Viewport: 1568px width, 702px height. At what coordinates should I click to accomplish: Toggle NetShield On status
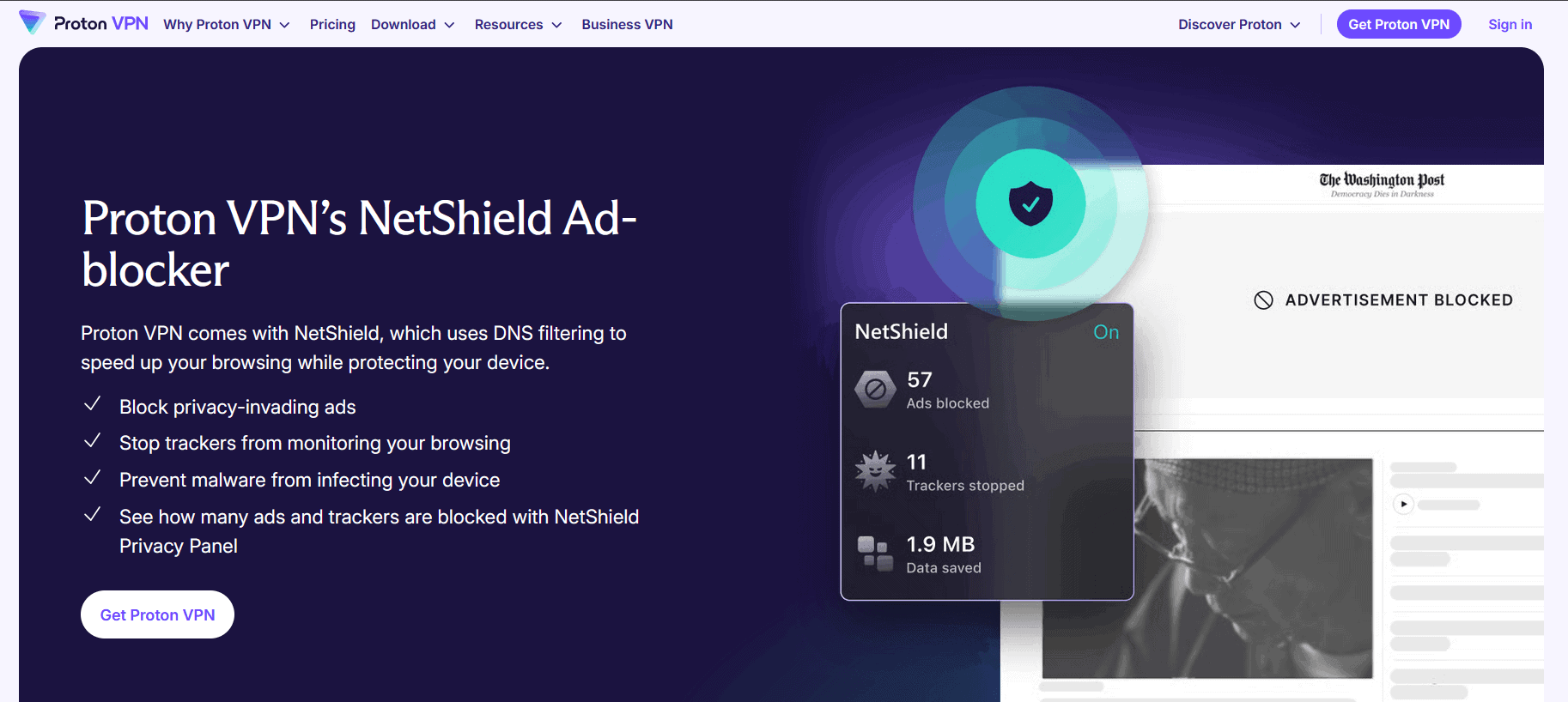click(x=1105, y=332)
